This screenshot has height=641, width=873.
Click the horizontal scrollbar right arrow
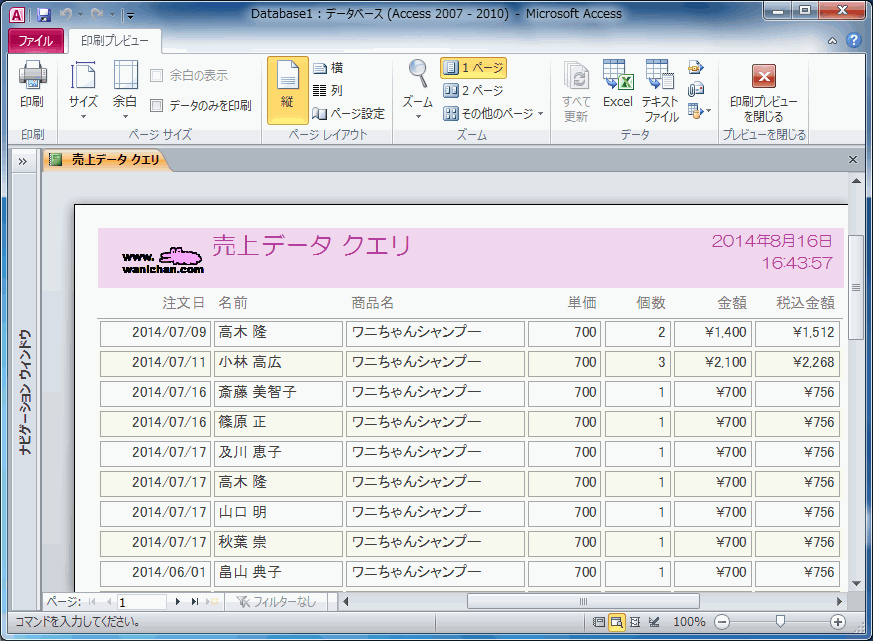840,601
